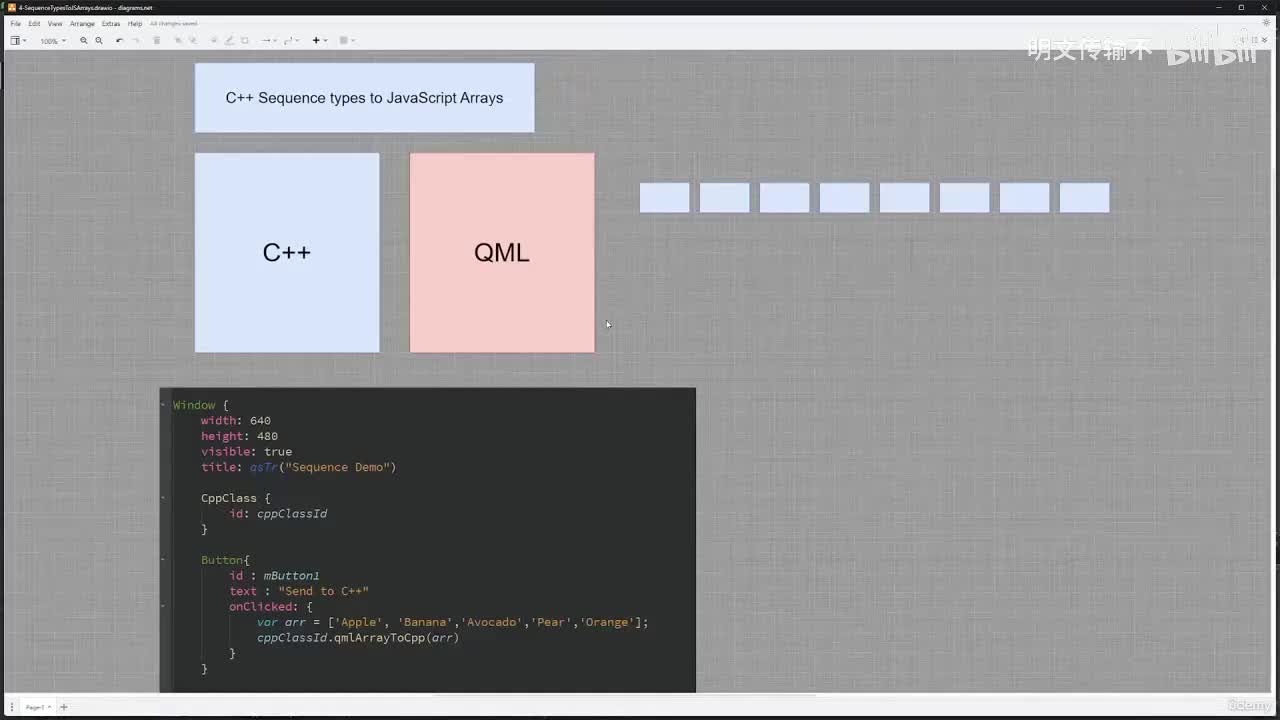Click the line color pencil icon
The image size is (1280, 720).
coord(229,41)
